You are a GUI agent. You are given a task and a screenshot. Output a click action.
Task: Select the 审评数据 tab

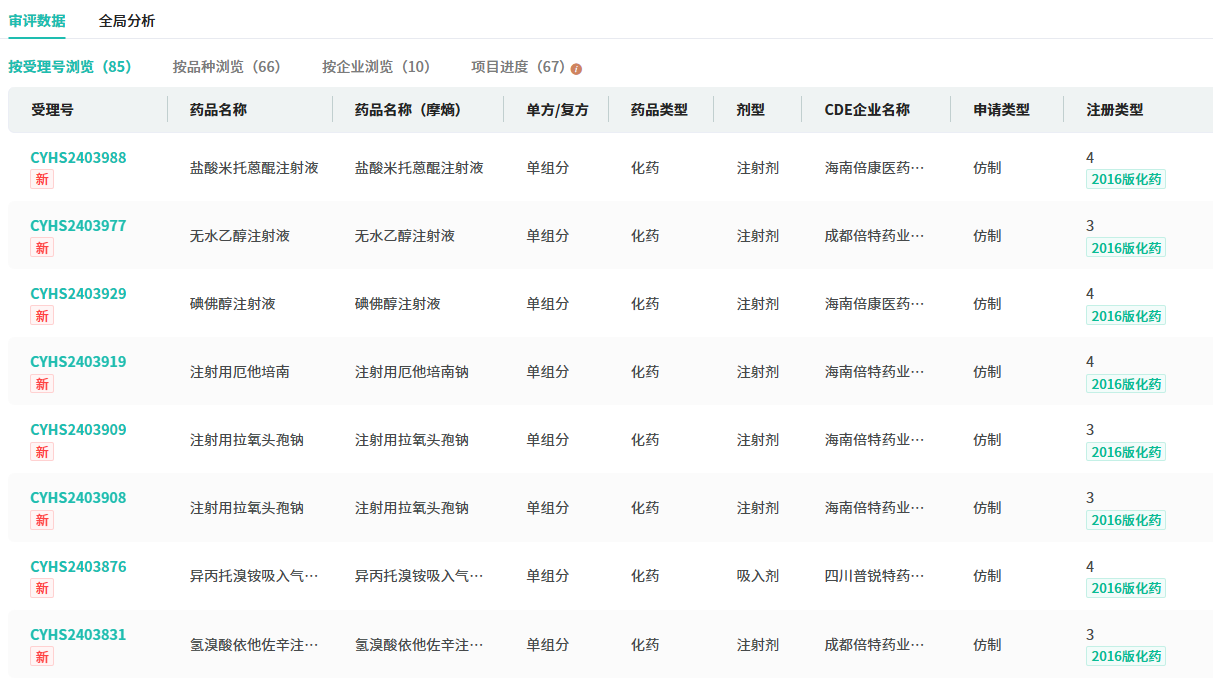coord(37,21)
